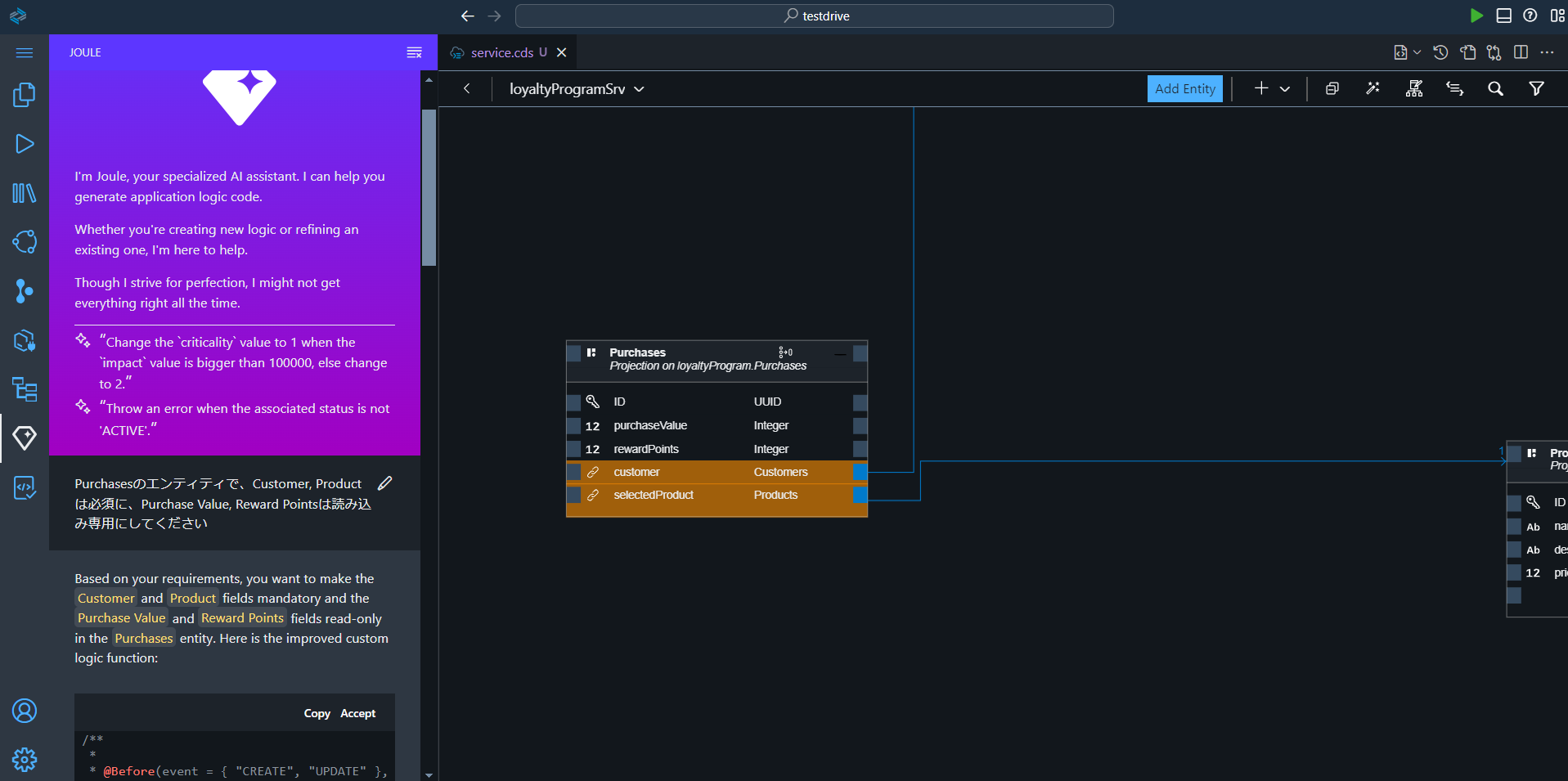The width and height of the screenshot is (1568, 781).
Task: Open search in the modeler toolbar
Action: coord(1495,88)
